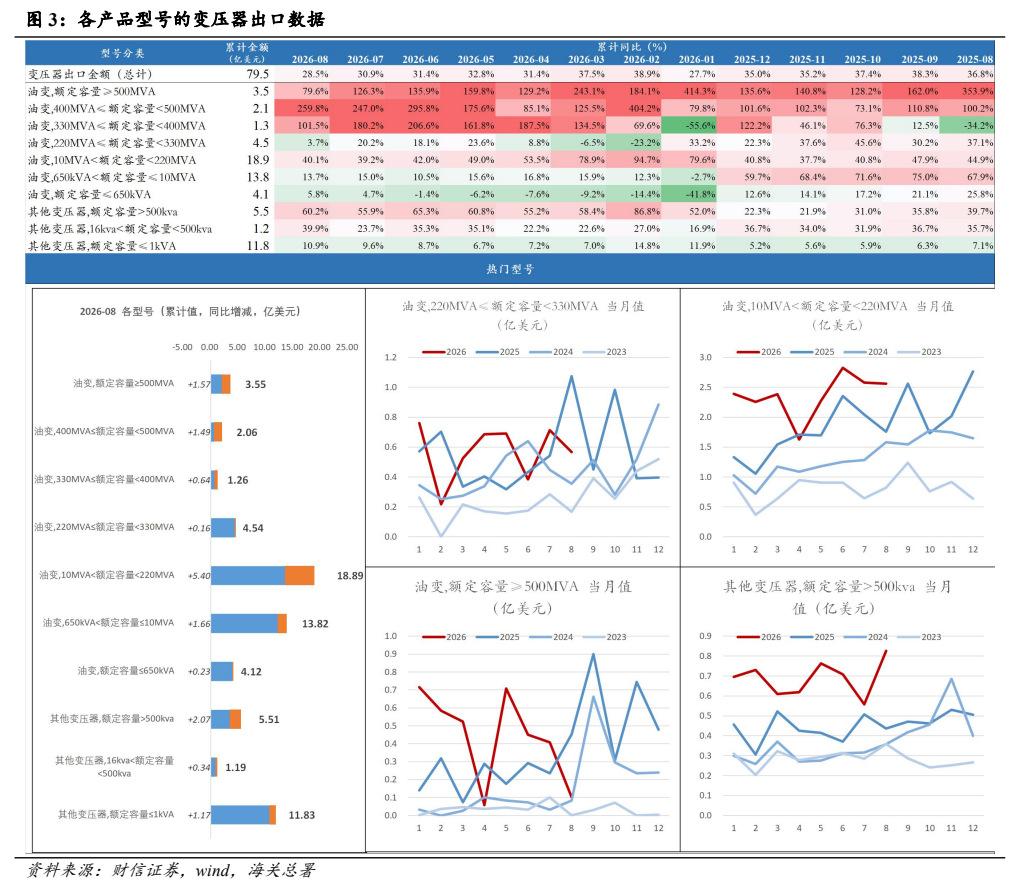
Task: Click the figure title '图 3：各产品型号的变压器出口数据'
Action: pyautogui.click(x=176, y=20)
